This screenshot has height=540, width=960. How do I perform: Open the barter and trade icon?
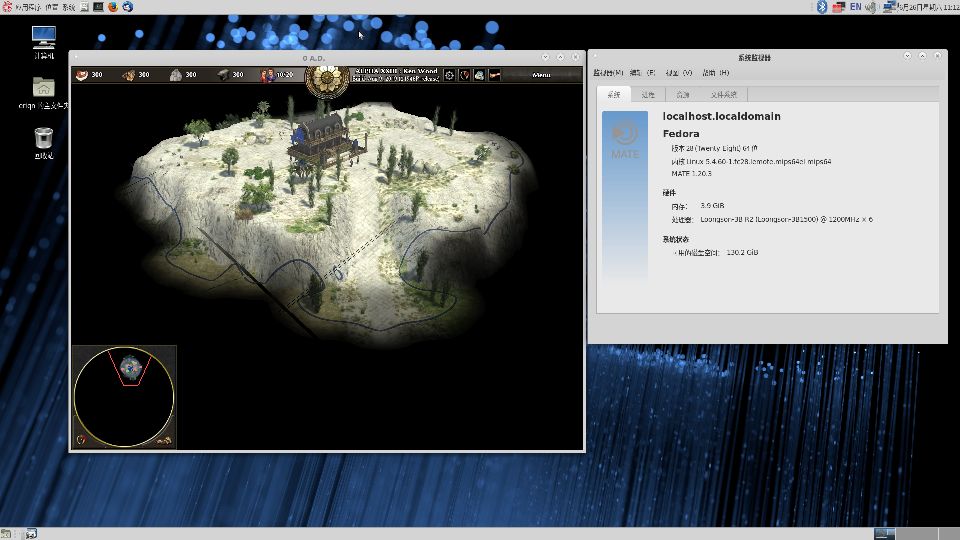pos(479,75)
